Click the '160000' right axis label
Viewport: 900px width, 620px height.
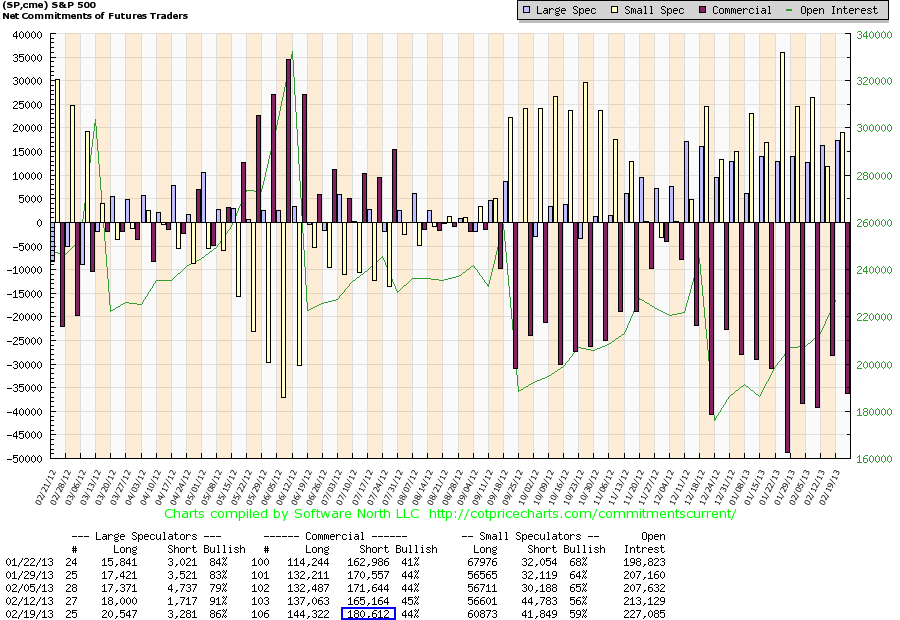tap(874, 459)
